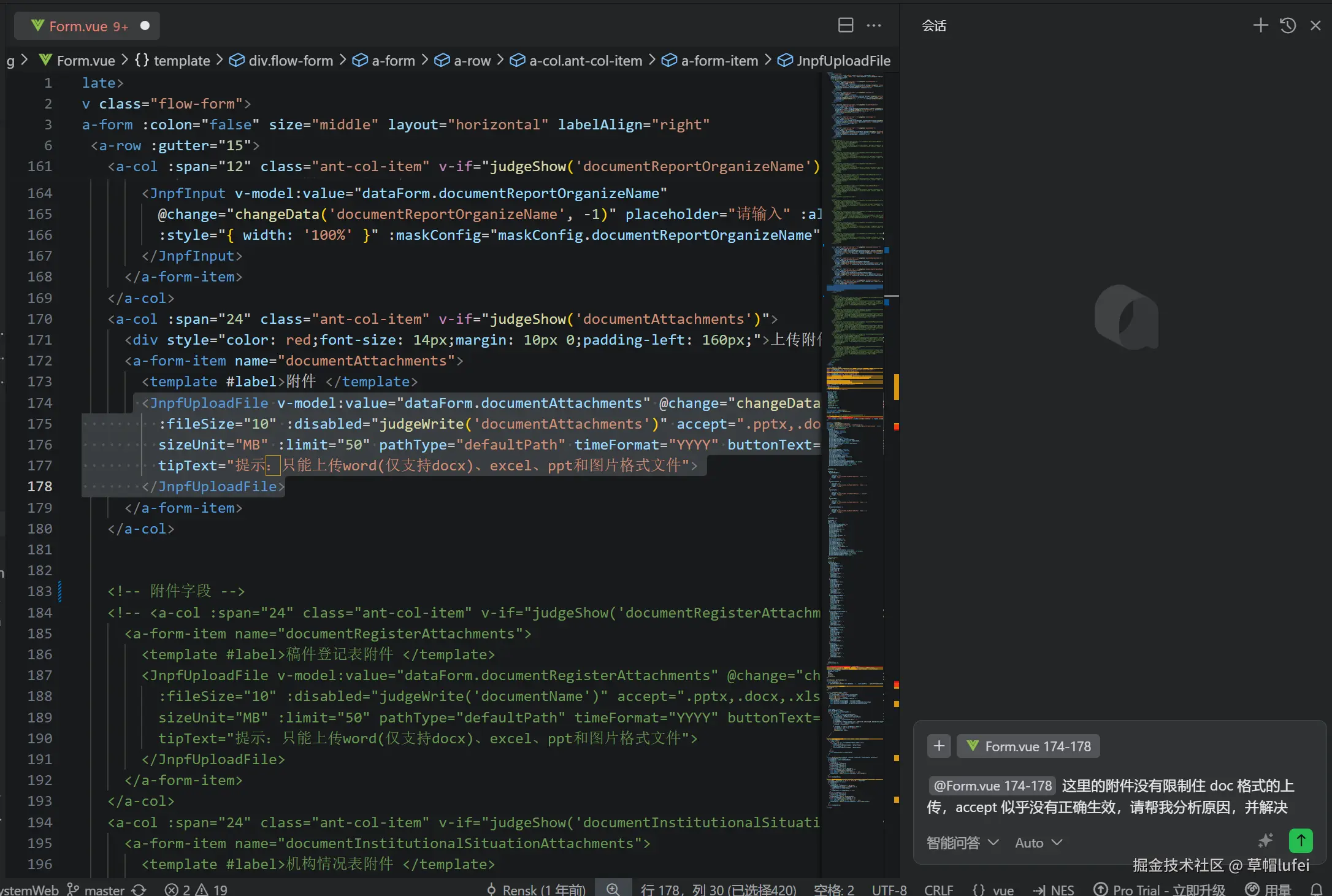Image resolution: width=1332 pixels, height=896 pixels.
Task: Open the 智能问答 mode dropdown
Action: [962, 843]
